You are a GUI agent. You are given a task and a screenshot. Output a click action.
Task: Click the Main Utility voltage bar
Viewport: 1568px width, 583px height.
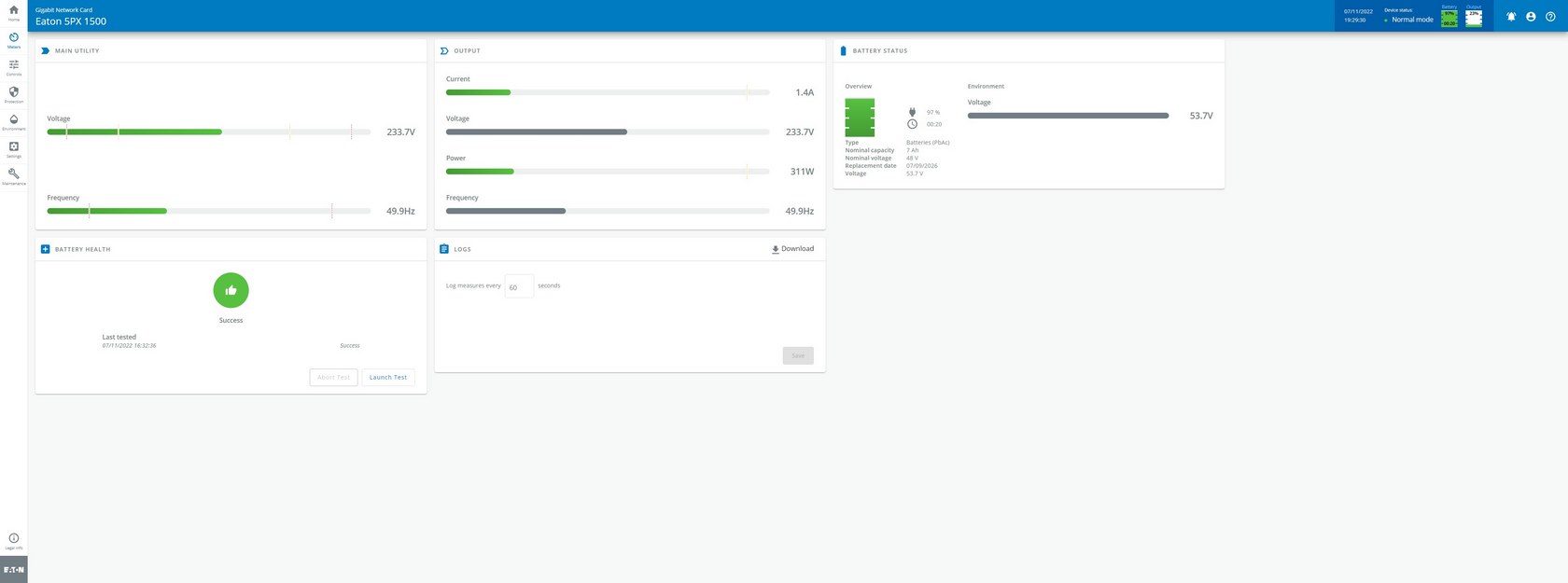[x=208, y=132]
